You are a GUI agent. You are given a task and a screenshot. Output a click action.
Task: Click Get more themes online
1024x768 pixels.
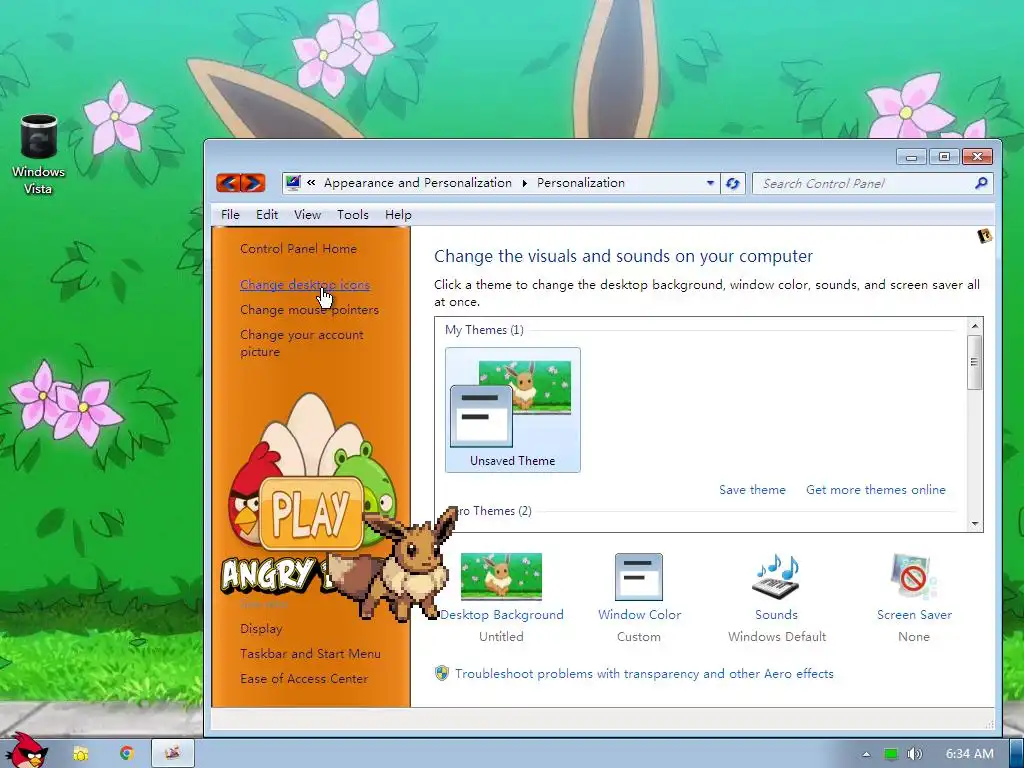876,490
